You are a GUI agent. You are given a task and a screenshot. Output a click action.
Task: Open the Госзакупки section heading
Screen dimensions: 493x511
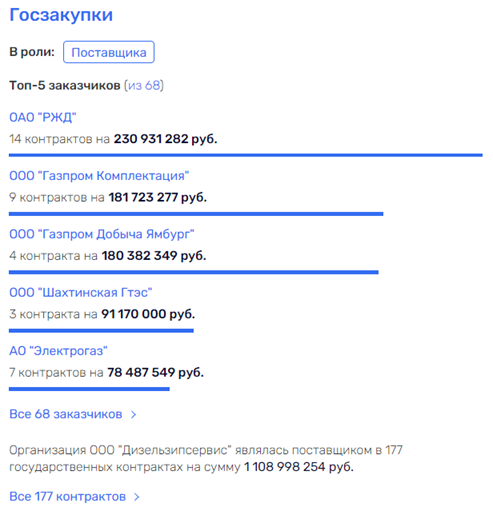click(x=61, y=15)
